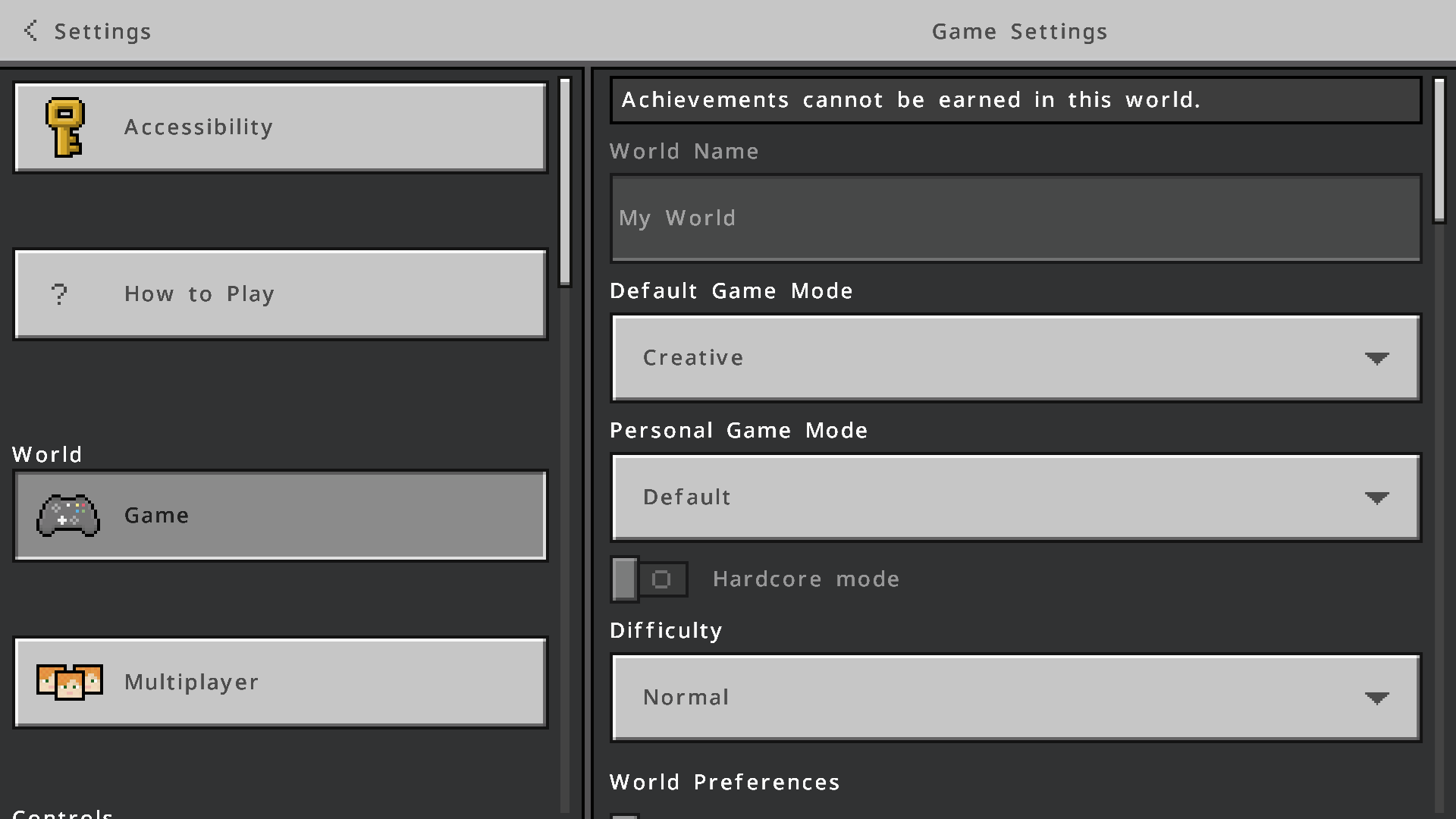The width and height of the screenshot is (1456, 819).
Task: Click the My World name field
Action: (x=1015, y=218)
